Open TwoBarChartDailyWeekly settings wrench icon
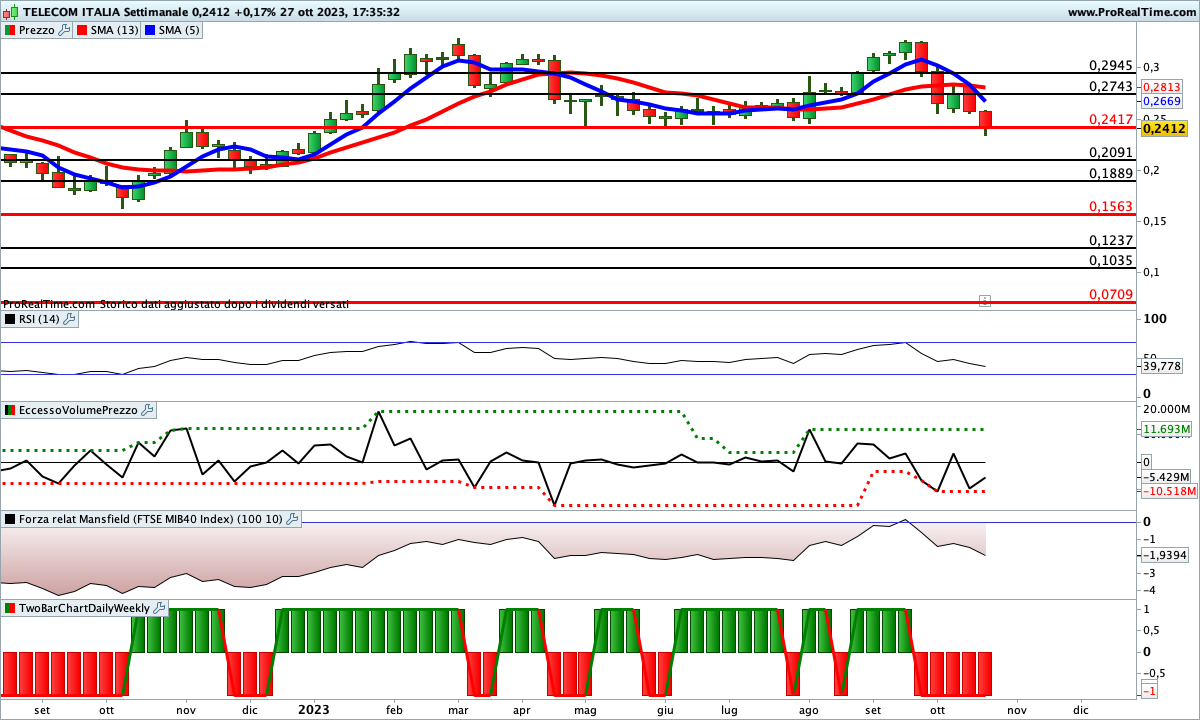The width and height of the screenshot is (1200, 720). (x=160, y=608)
